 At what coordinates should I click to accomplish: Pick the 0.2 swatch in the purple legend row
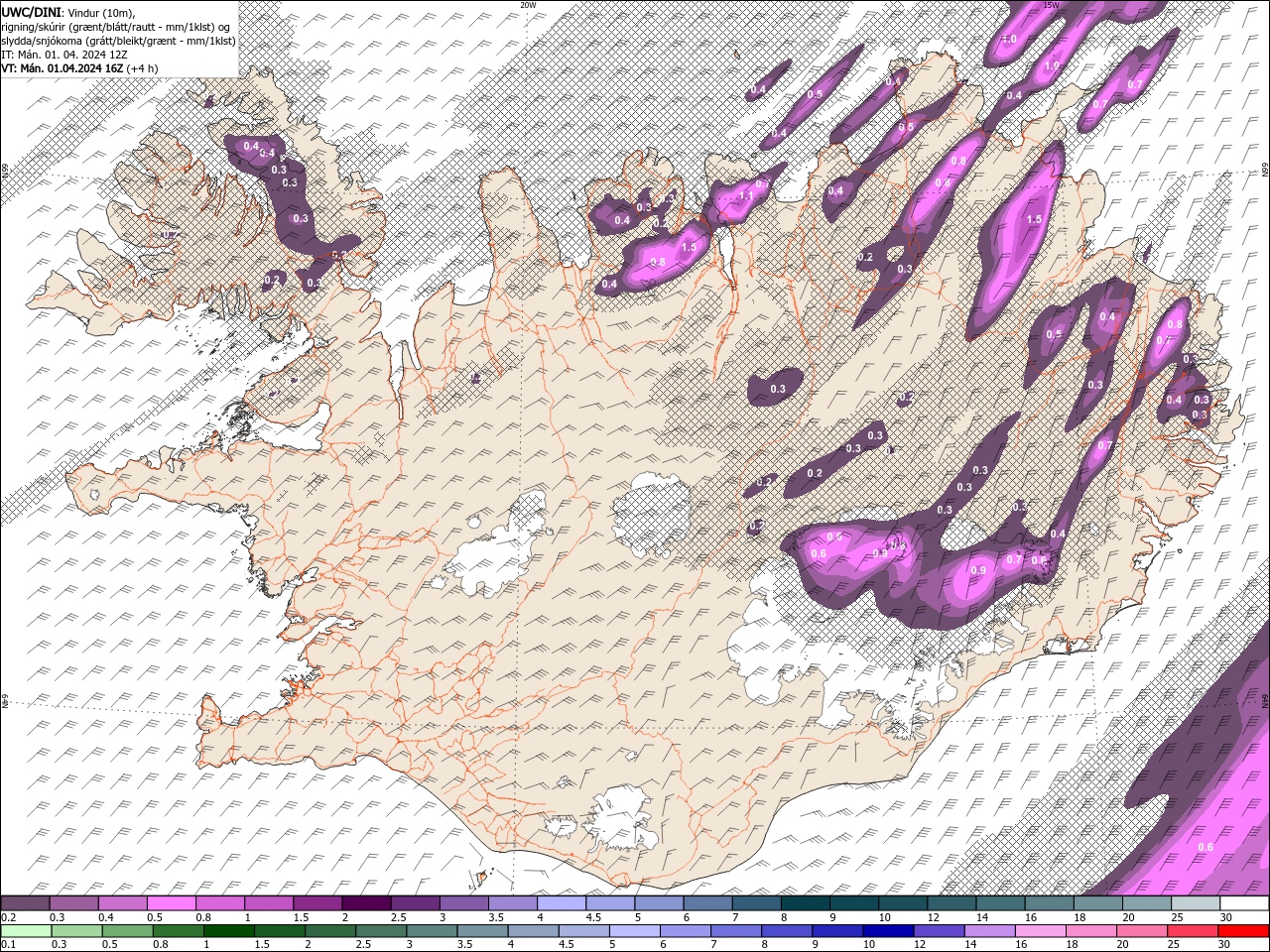click(x=25, y=903)
